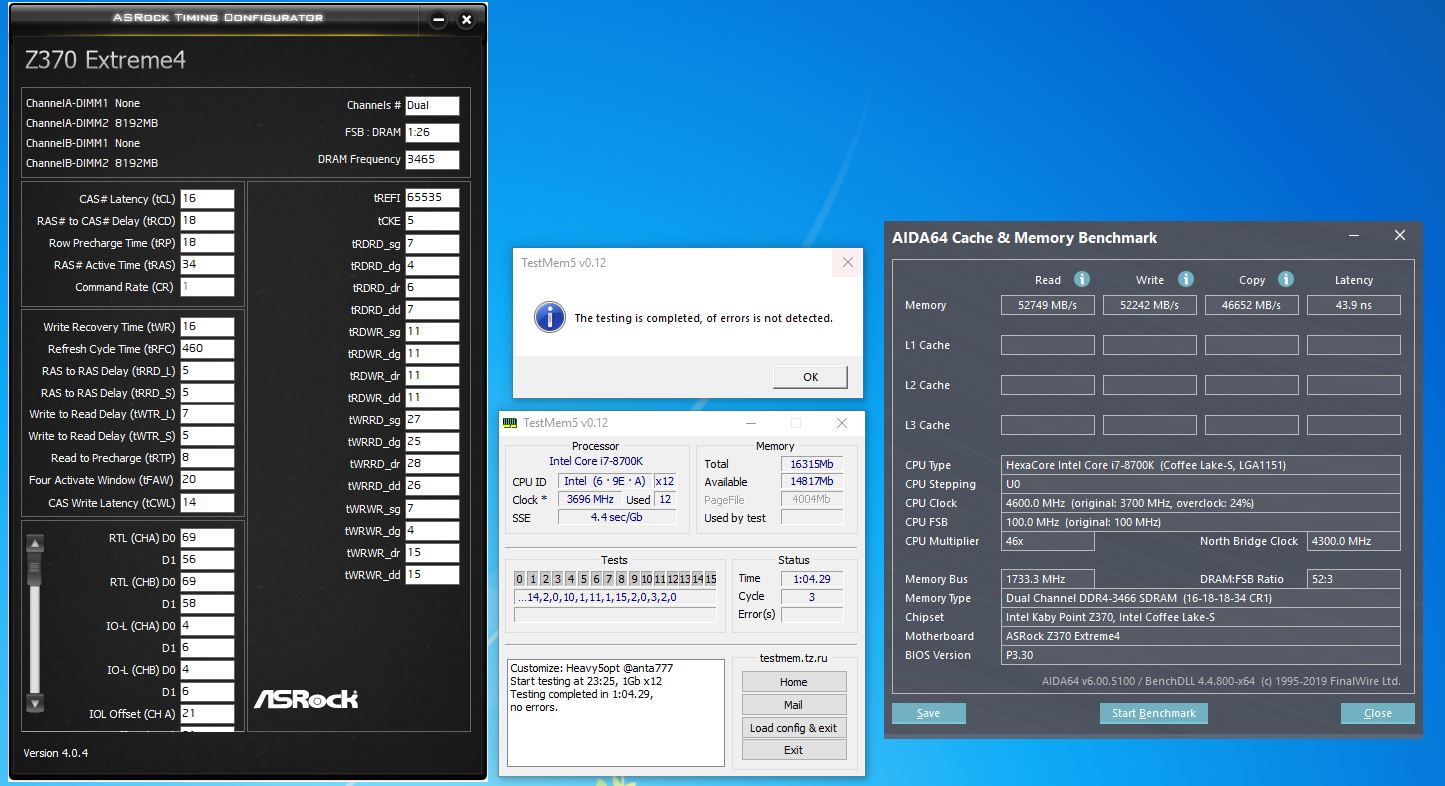Select the CAS# Latency (tCL) field
This screenshot has width=1445, height=786.
(207, 199)
